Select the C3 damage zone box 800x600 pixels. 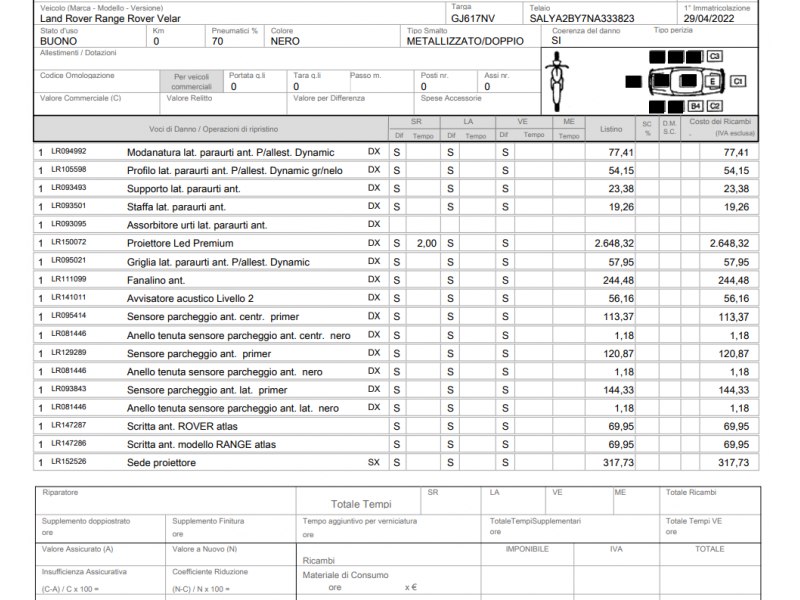point(714,56)
